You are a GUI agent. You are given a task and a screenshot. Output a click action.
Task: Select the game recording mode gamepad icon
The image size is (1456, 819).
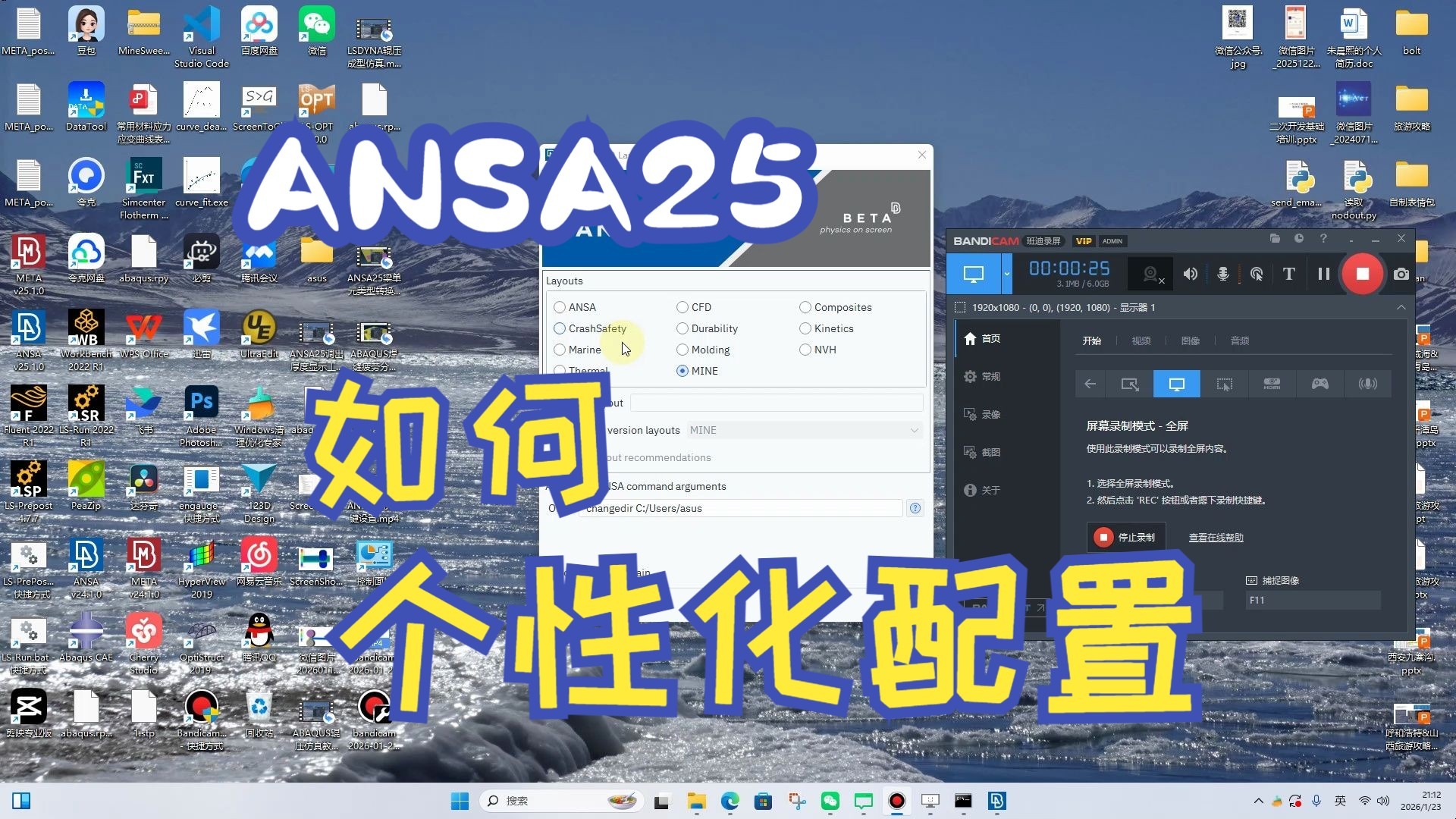pos(1319,384)
